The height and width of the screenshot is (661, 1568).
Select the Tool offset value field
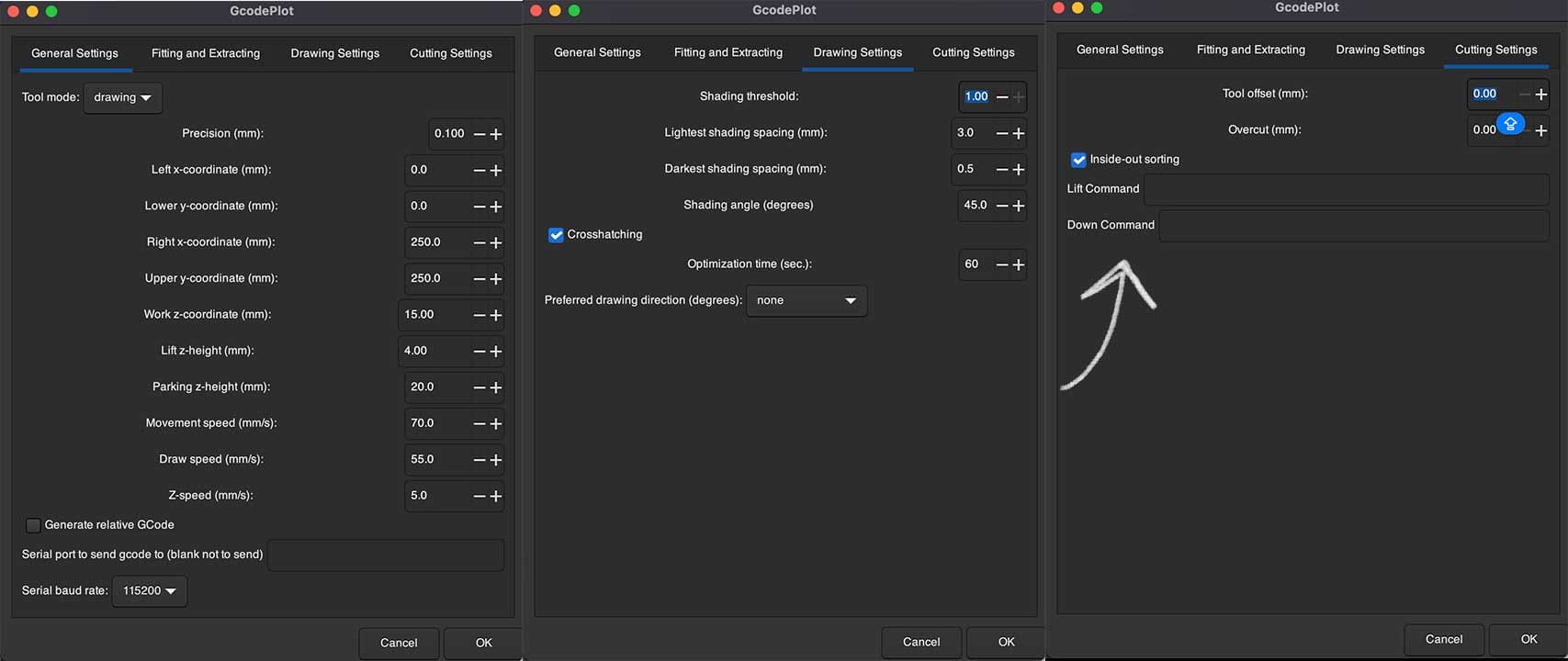coord(1492,94)
